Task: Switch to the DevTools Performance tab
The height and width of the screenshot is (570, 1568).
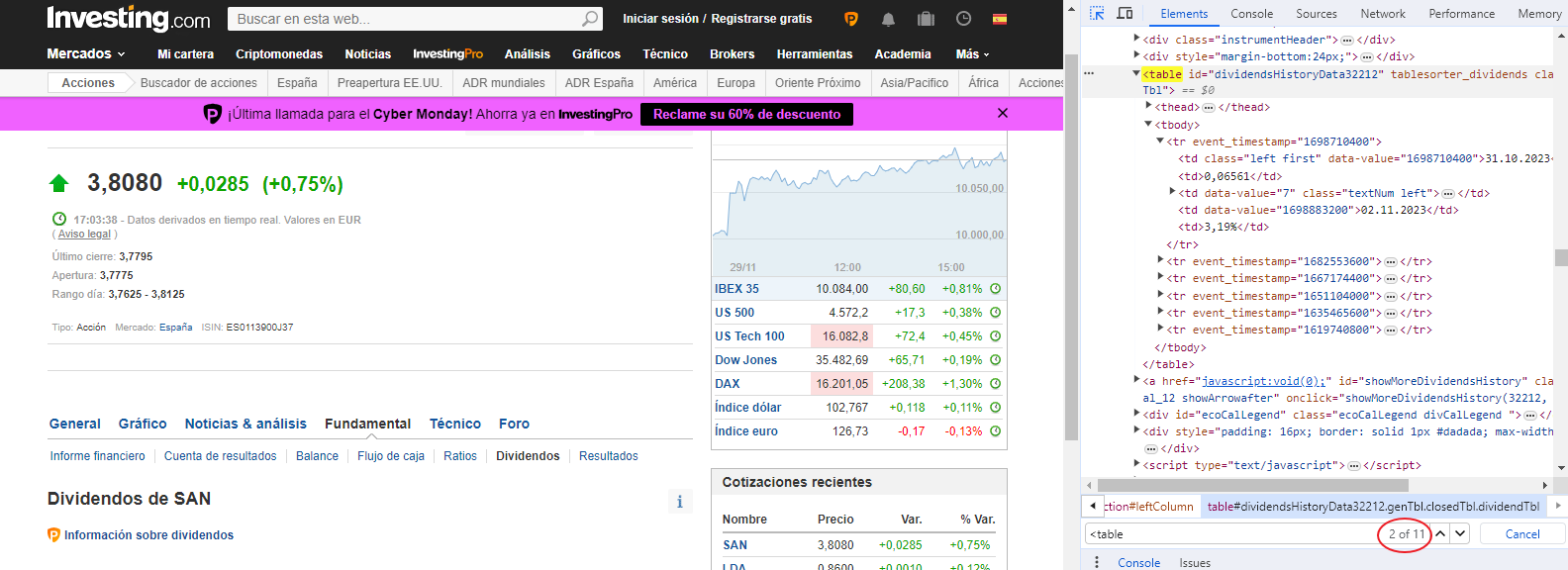Action: pos(1462,14)
